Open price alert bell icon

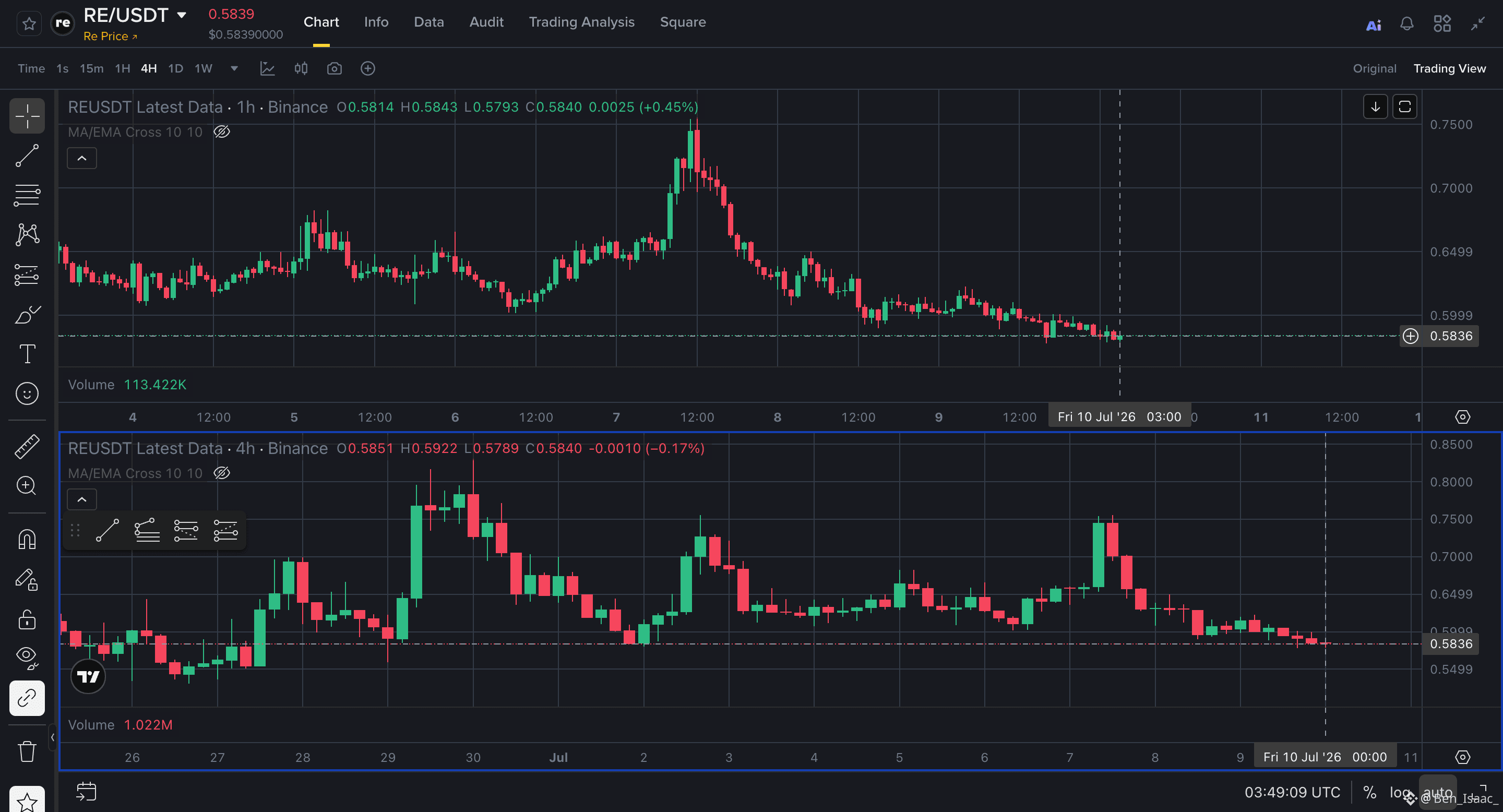(x=1407, y=24)
